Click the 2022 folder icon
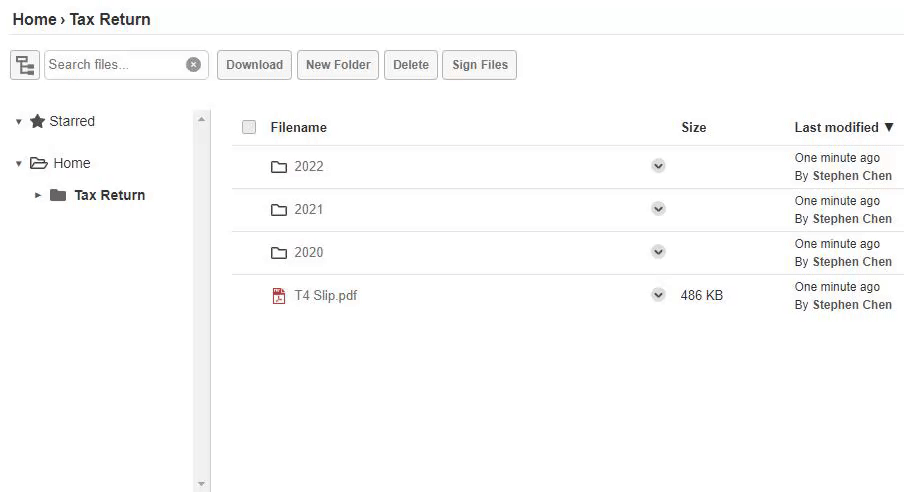Image resolution: width=904 pixels, height=492 pixels. click(x=279, y=167)
